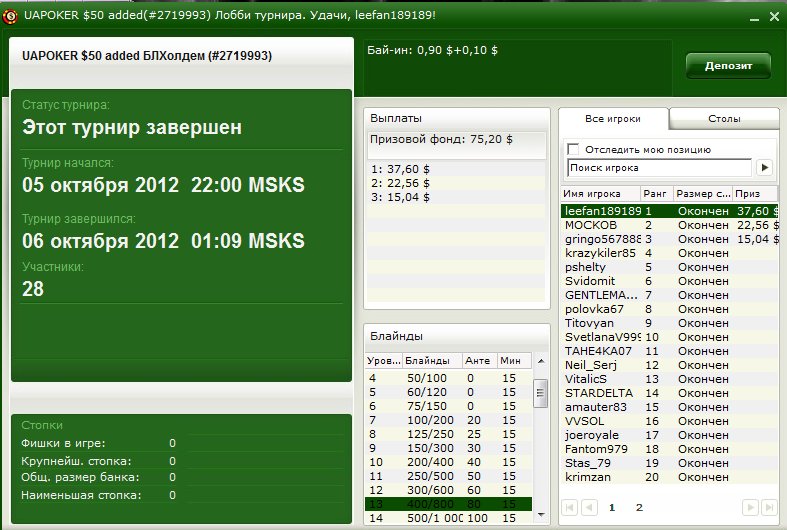Select third place payout 15,04 $ row
The height and width of the screenshot is (530, 787).
tap(456, 197)
